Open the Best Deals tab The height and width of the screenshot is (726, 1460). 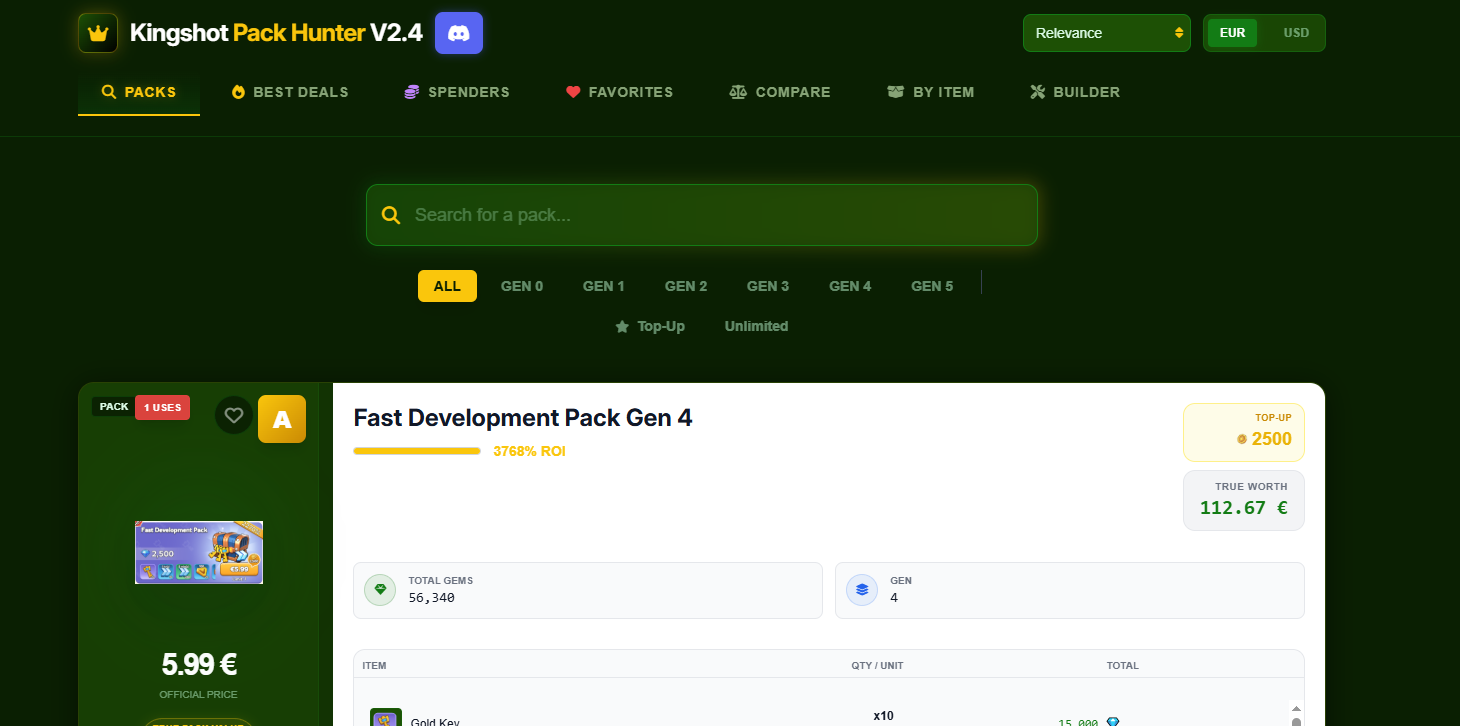click(x=290, y=92)
